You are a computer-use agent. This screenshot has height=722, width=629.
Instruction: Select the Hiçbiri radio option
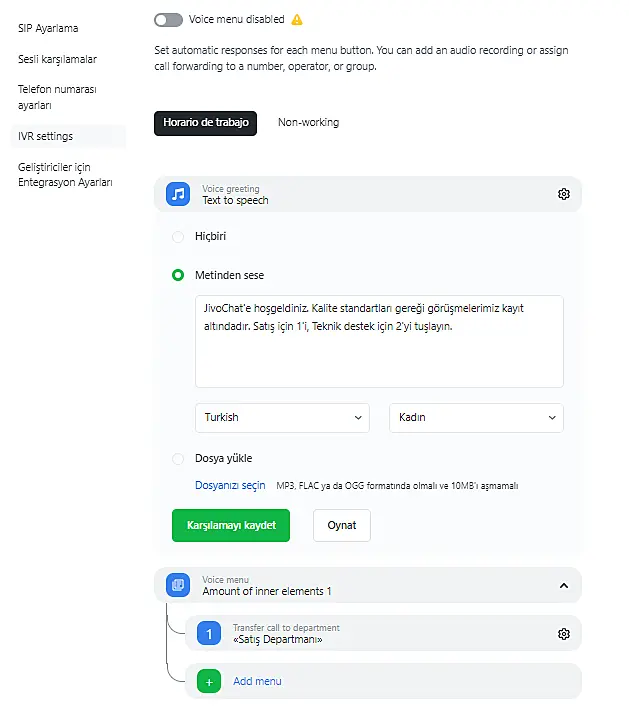[178, 237]
